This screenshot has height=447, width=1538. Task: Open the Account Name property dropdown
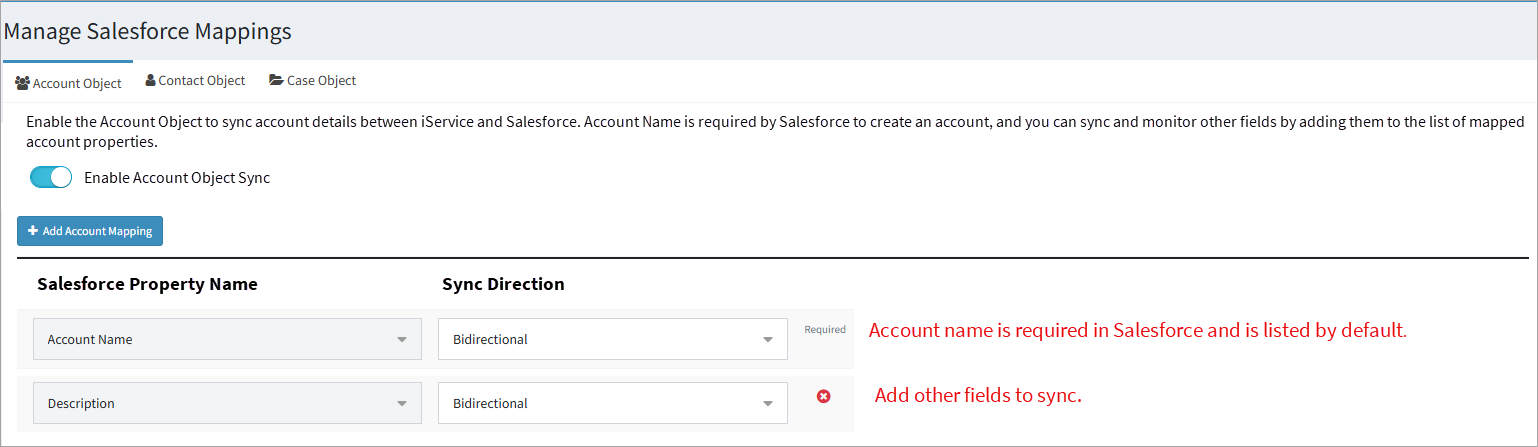coord(226,339)
